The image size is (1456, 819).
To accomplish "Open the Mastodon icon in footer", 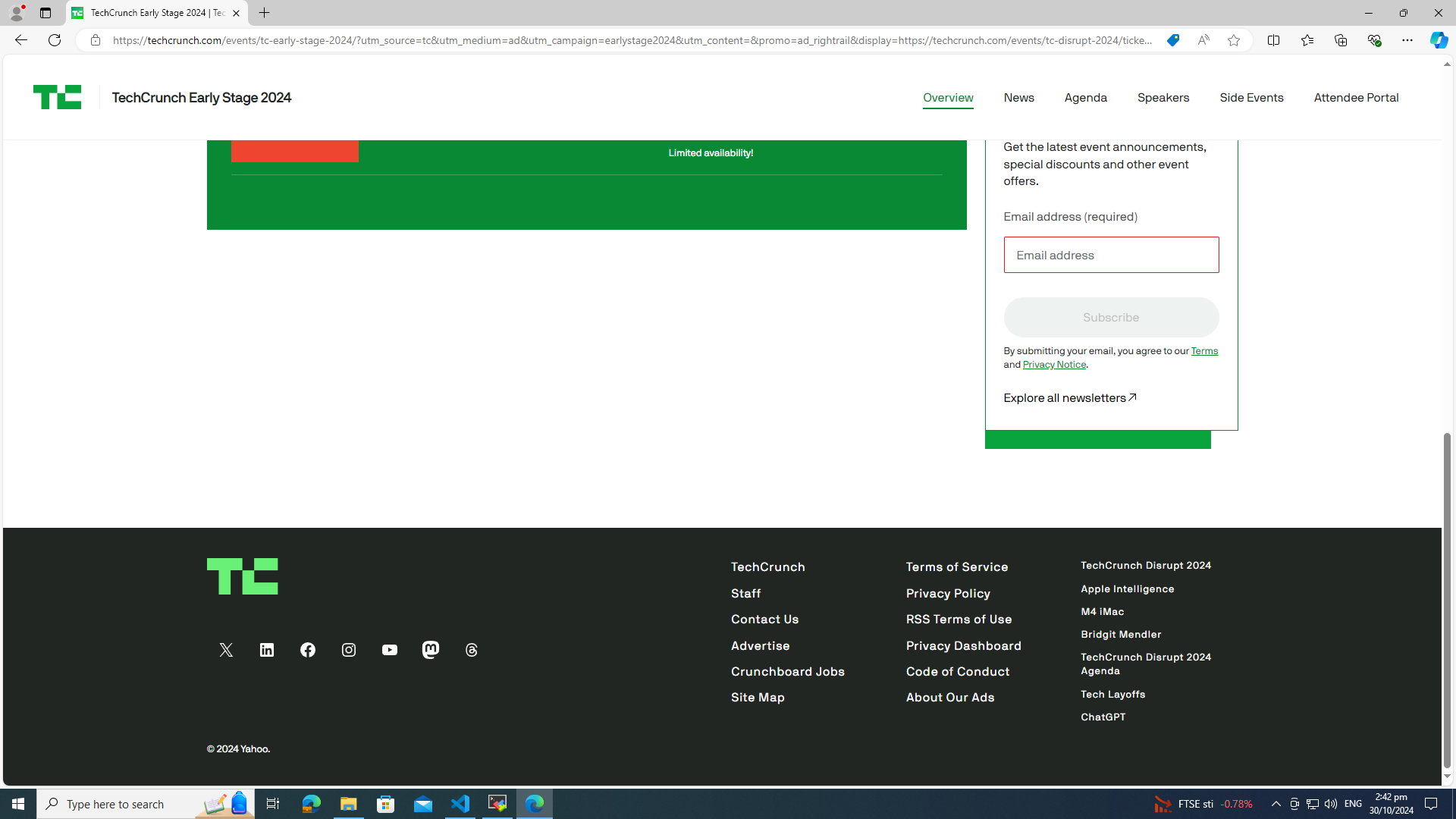I will (x=431, y=650).
